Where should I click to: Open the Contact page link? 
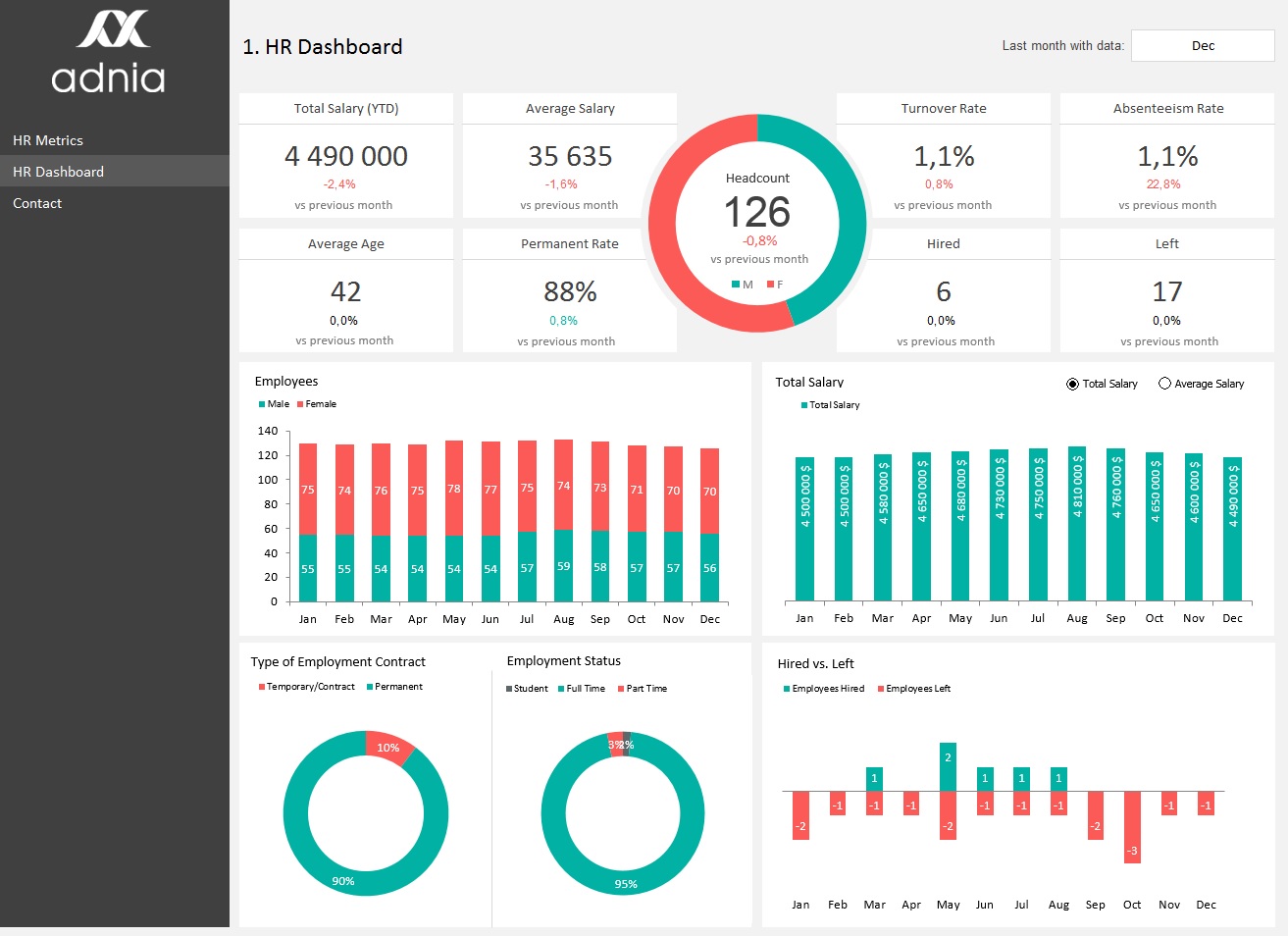pyautogui.click(x=37, y=203)
